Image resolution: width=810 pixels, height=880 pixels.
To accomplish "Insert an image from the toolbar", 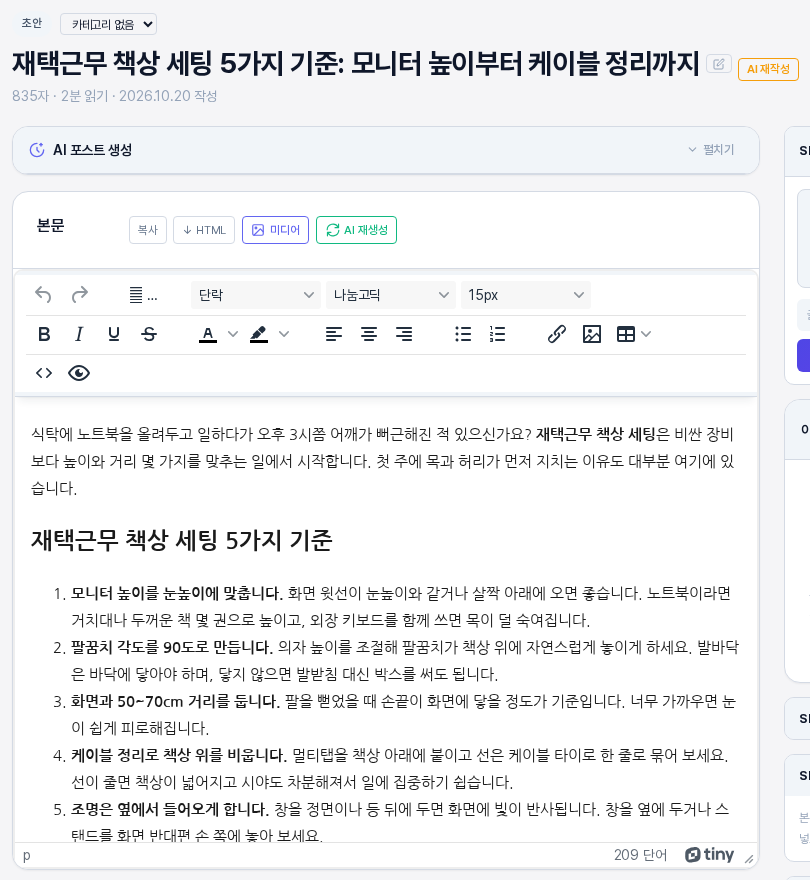I will click(592, 334).
